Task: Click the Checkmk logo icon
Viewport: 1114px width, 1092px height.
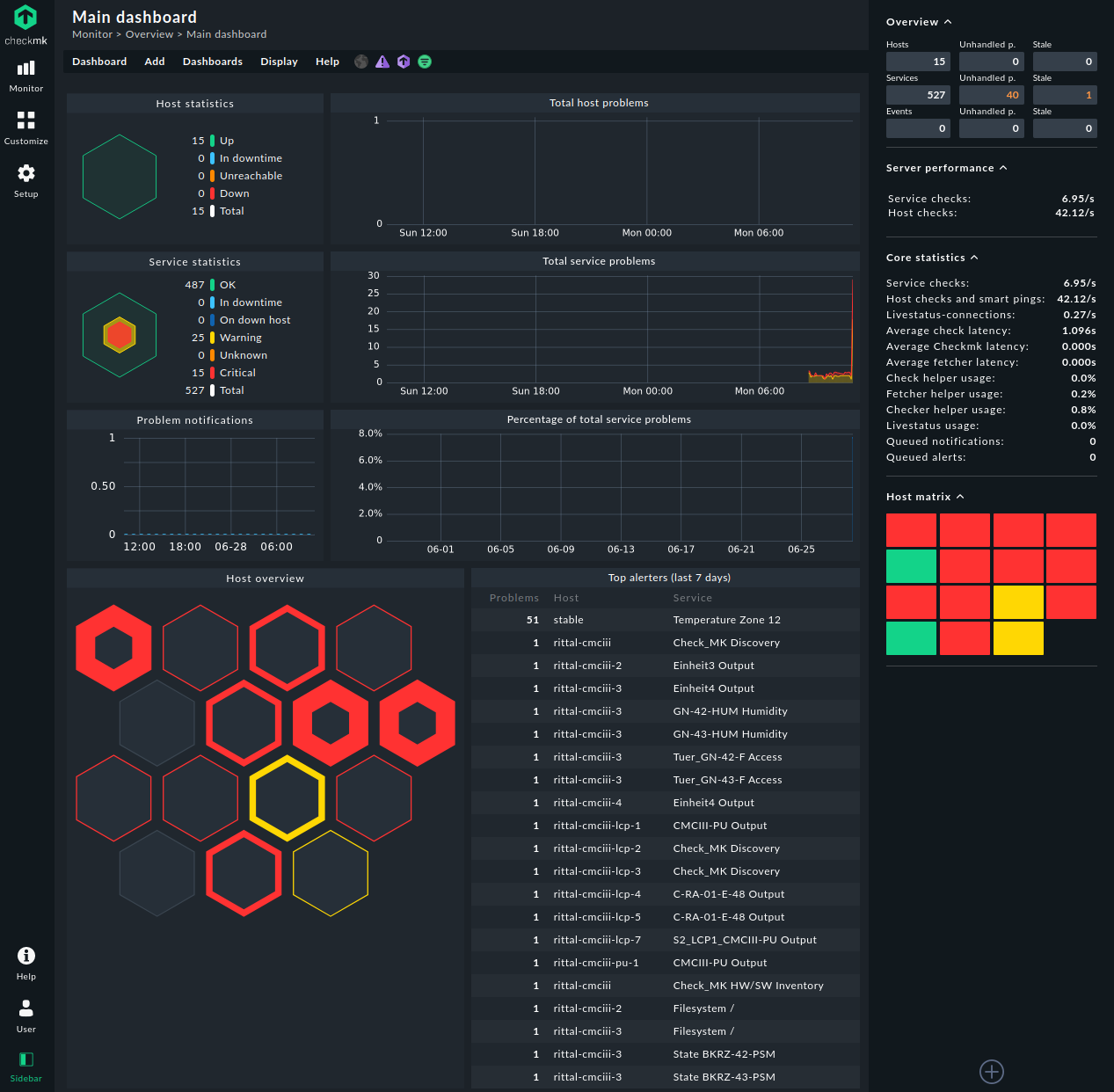Action: pyautogui.click(x=25, y=18)
